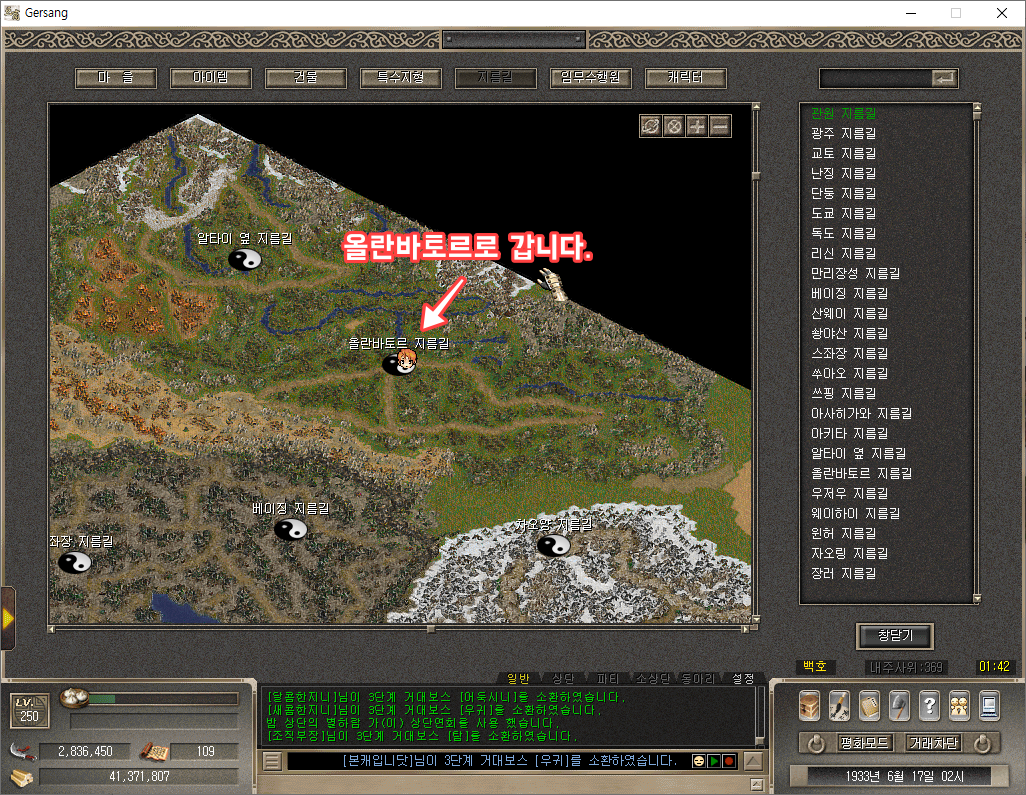This screenshot has height=795, width=1026.
Task: Switch to the 아이템 tab
Action: pyautogui.click(x=211, y=78)
